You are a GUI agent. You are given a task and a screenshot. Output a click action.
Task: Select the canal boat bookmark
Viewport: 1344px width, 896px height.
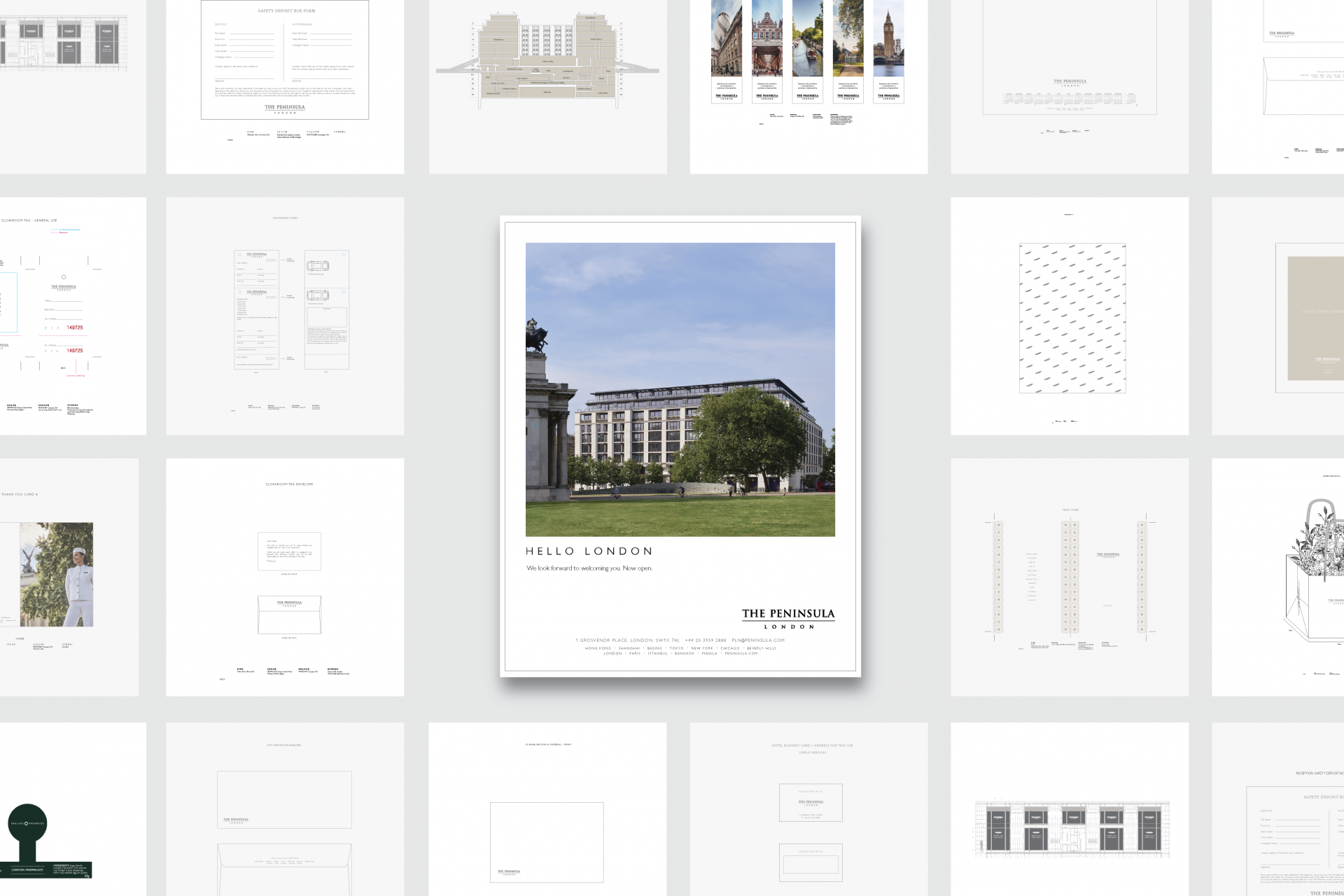click(x=807, y=52)
